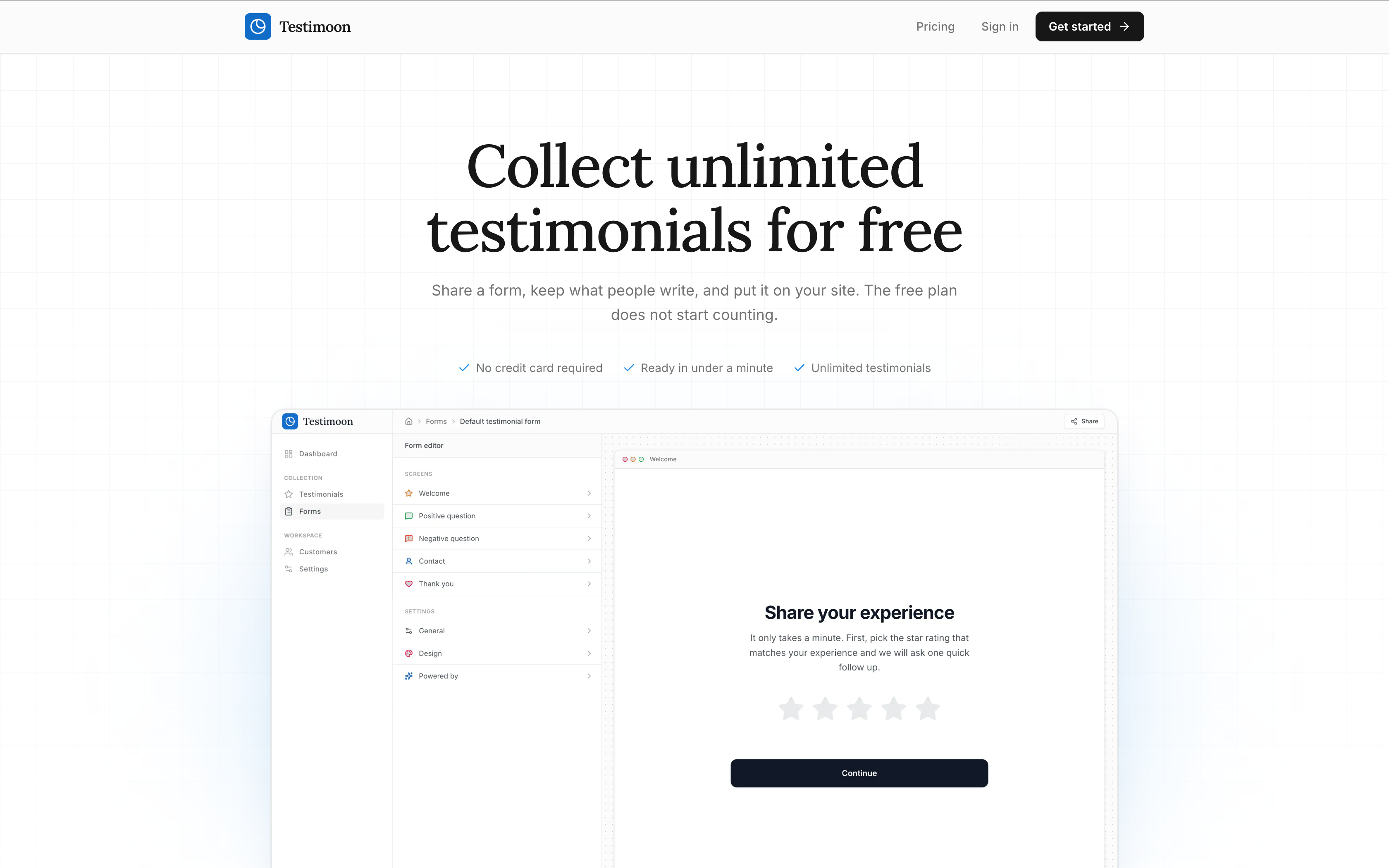Click the Negative question row label
Screen dimensions: 1389x868
tap(449, 539)
